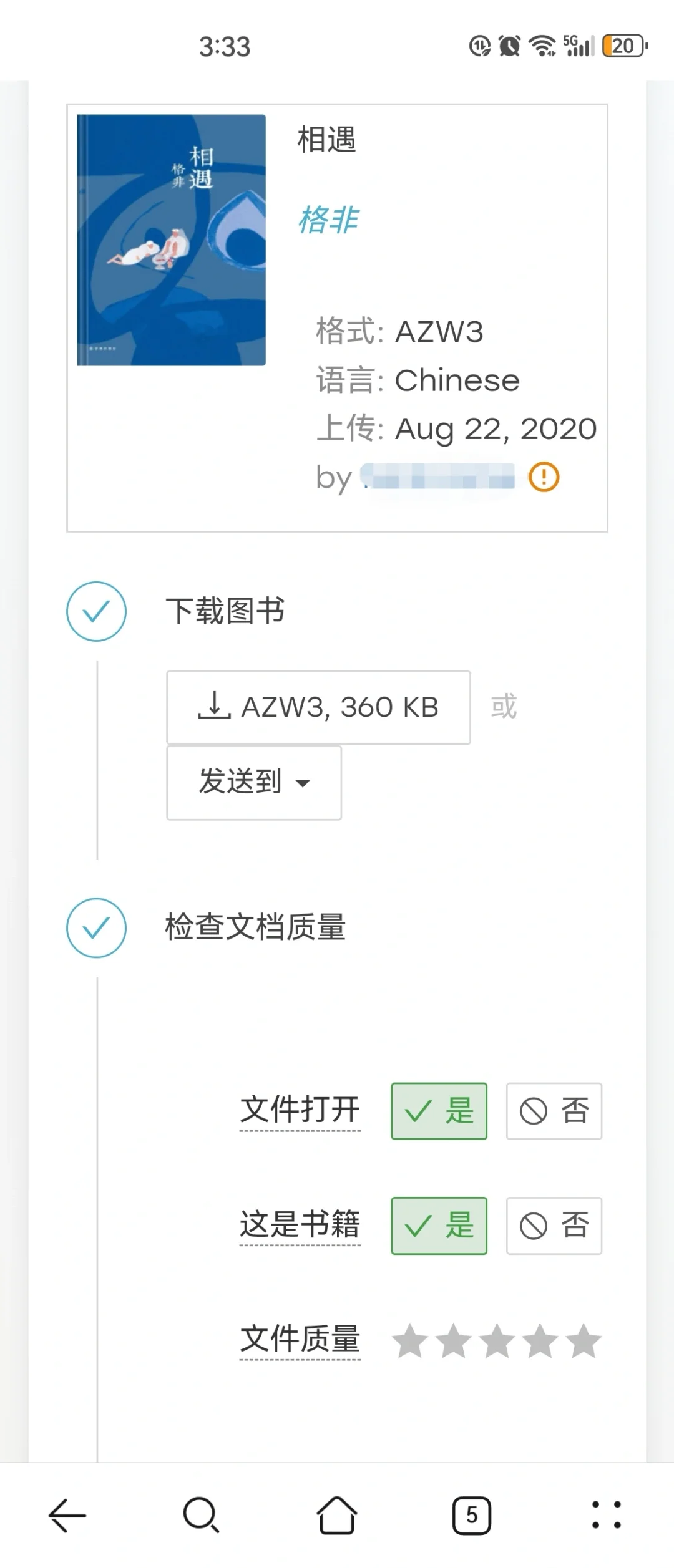
Task: Click the orange warning icon beside uploader
Action: [x=544, y=477]
